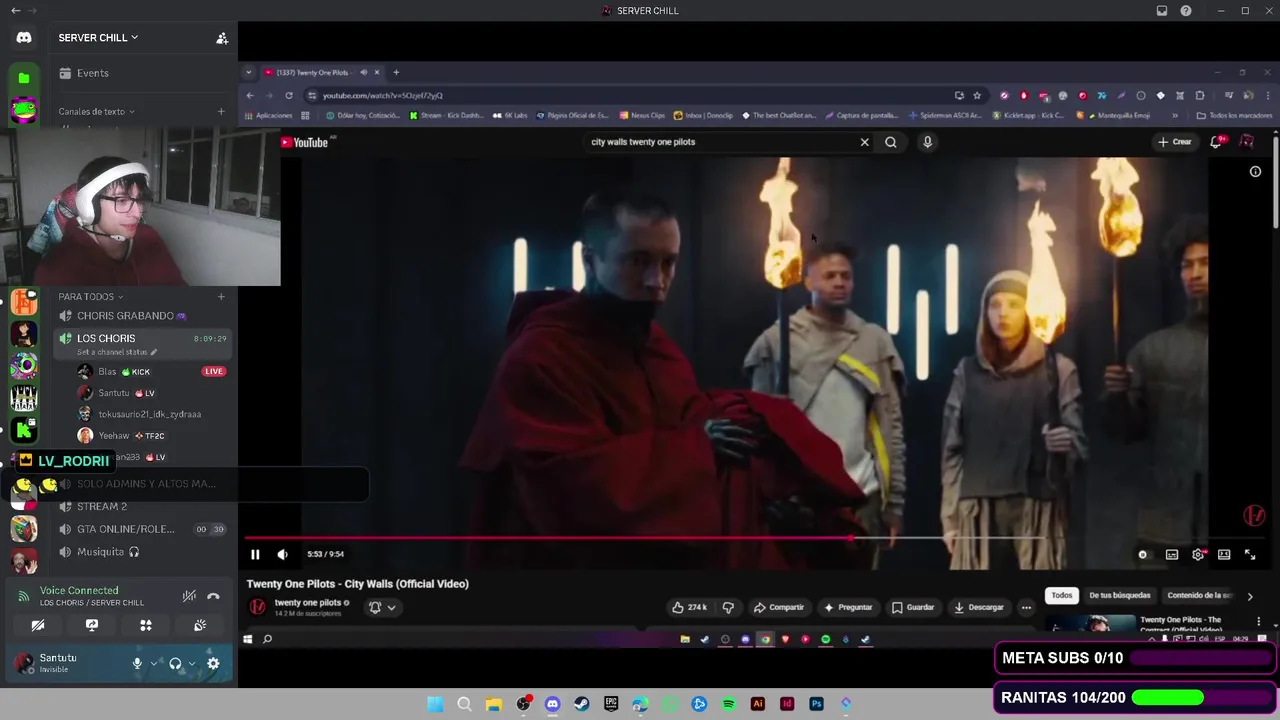This screenshot has height=720, width=1280.
Task: Show video info card icon
Action: (x=1255, y=172)
